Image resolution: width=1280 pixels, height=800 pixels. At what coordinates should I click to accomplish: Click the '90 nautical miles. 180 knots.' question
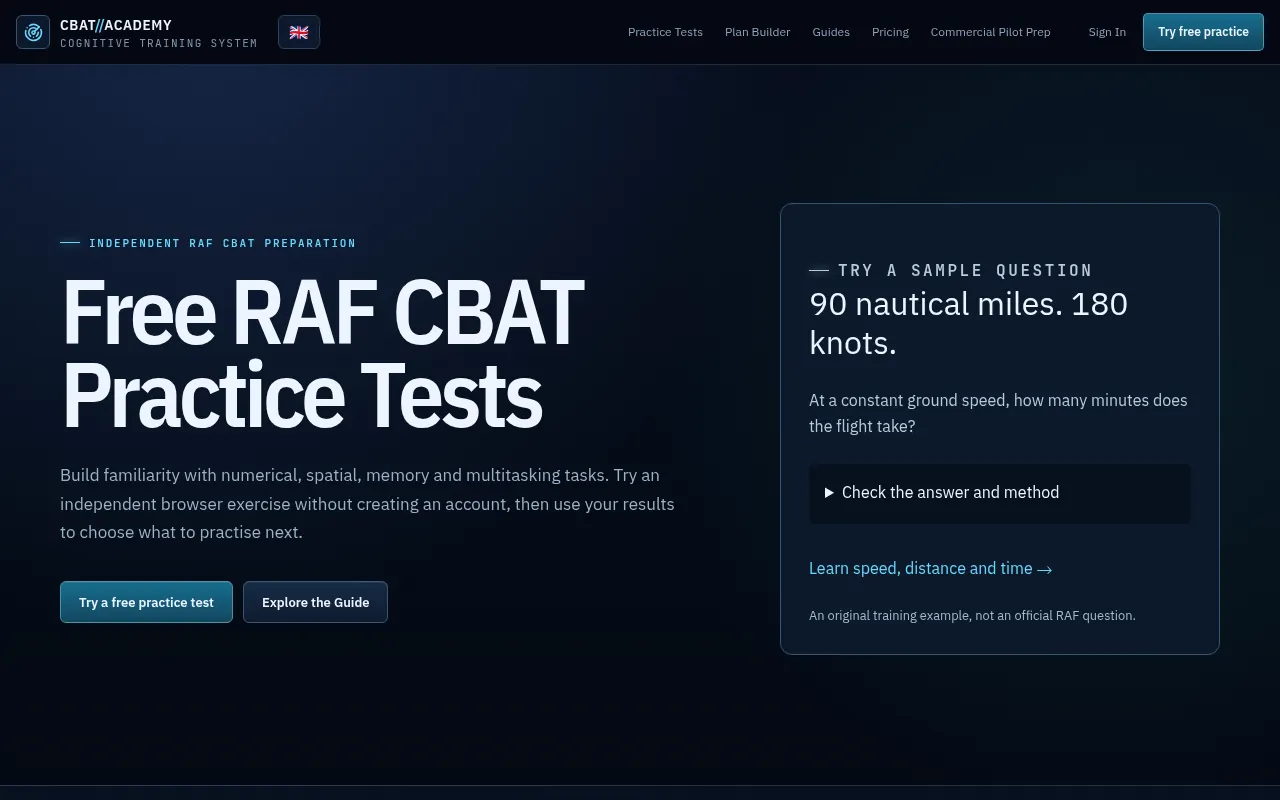pyautogui.click(x=968, y=323)
